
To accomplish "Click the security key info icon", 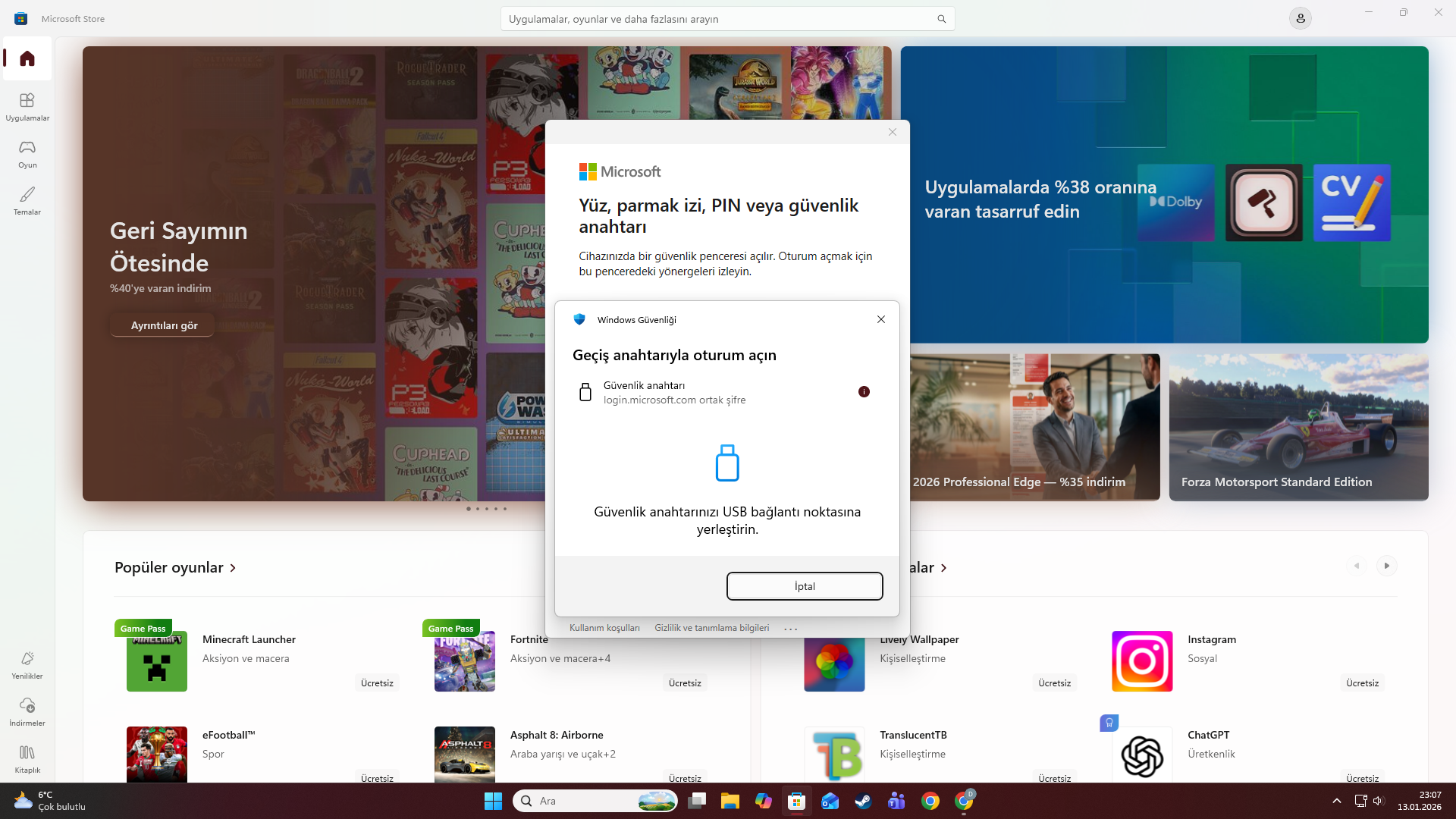I will click(864, 392).
